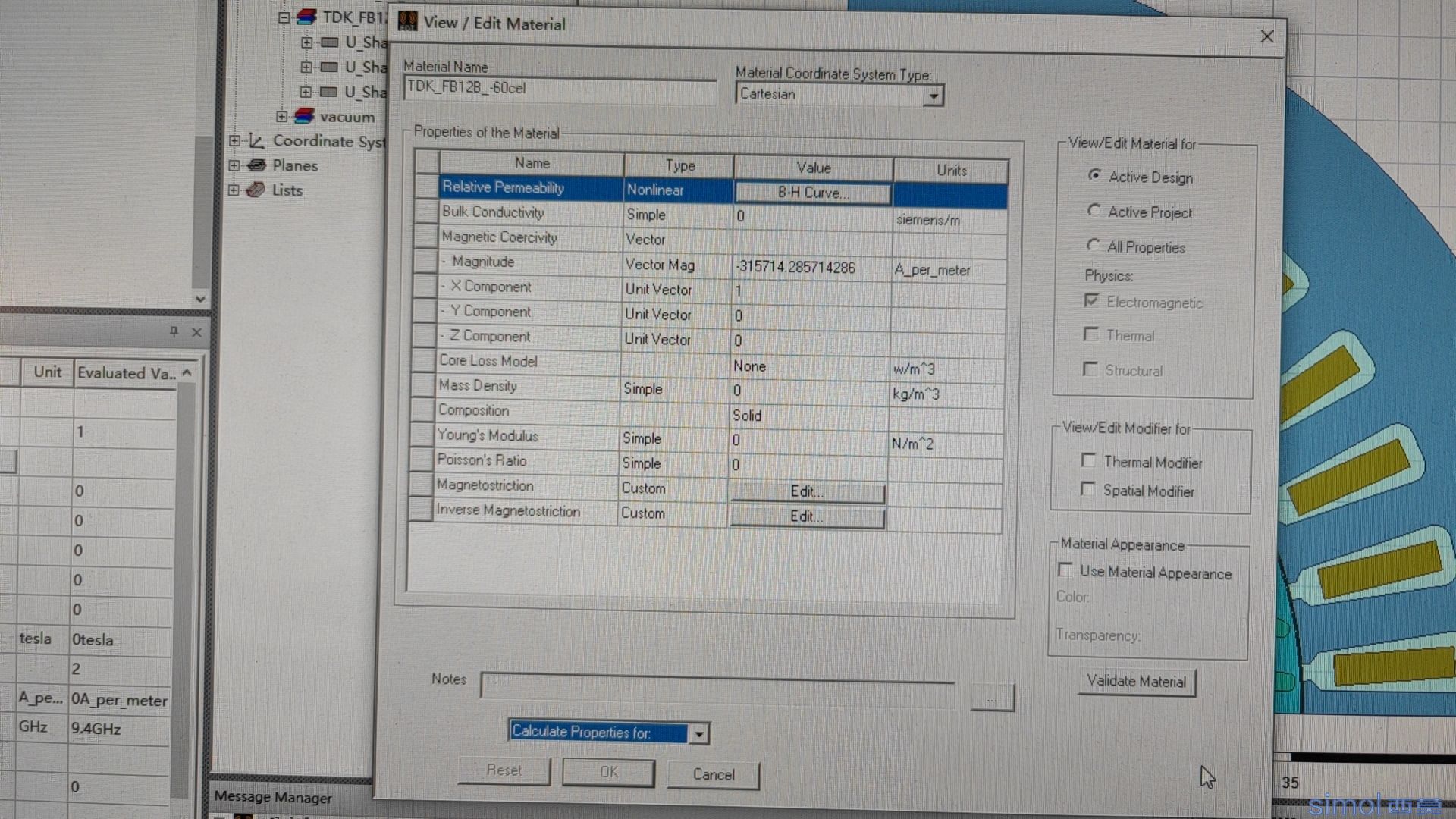This screenshot has width=1456, height=819.
Task: Click the B-H Curve button for Relative Permeability
Action: point(810,191)
